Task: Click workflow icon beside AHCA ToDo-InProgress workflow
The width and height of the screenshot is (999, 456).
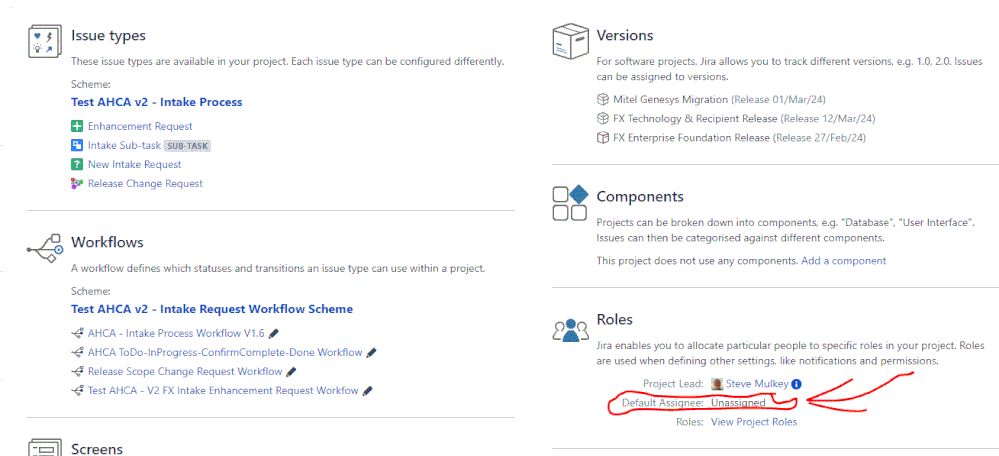Action: pos(78,352)
